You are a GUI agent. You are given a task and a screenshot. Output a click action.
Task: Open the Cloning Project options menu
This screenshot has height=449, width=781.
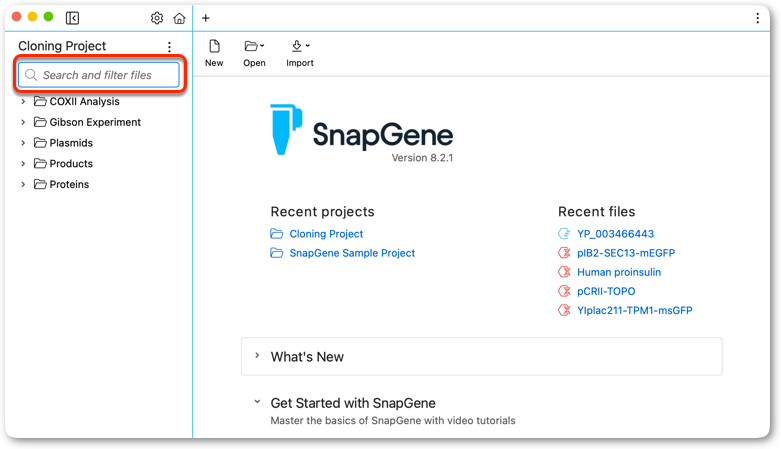pos(169,47)
